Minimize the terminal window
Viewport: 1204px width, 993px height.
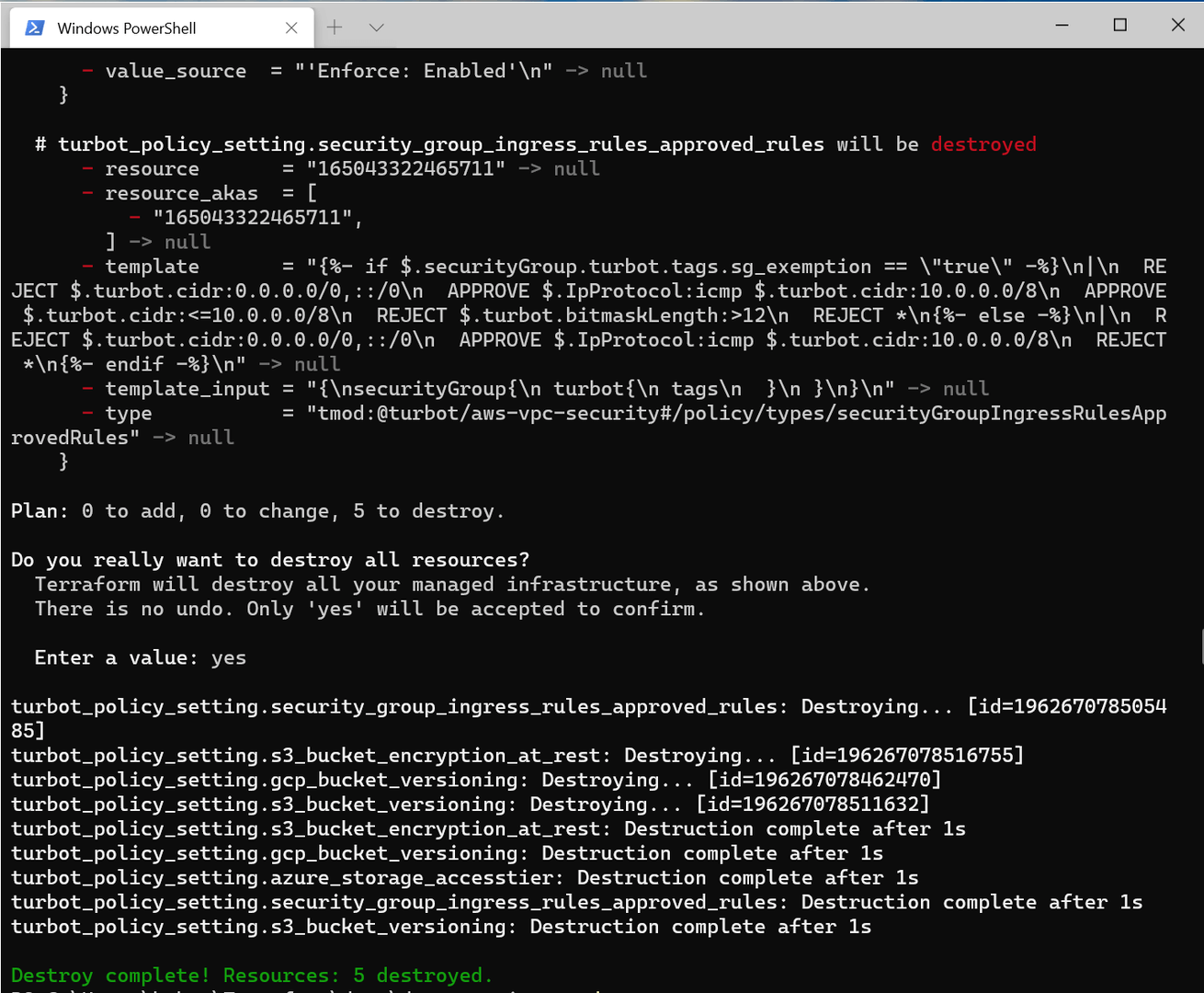point(1062,25)
